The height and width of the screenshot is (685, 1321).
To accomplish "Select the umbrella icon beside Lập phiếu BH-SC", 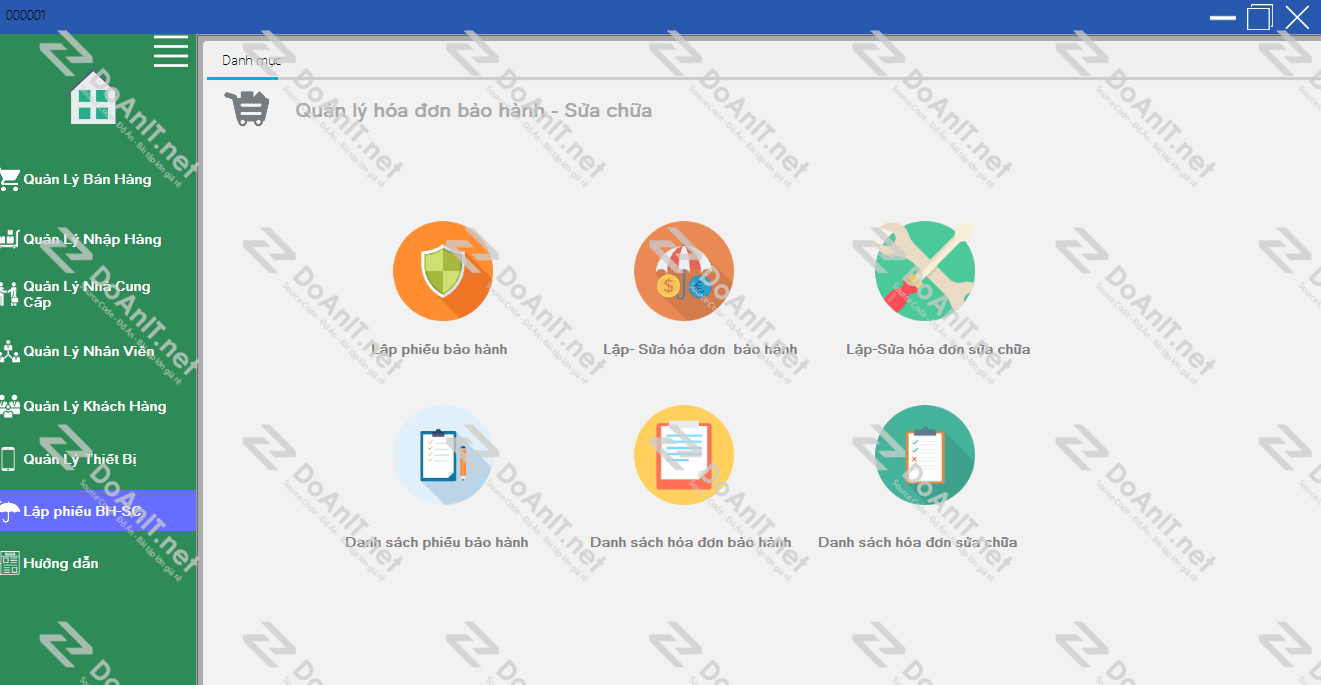I will 9,511.
